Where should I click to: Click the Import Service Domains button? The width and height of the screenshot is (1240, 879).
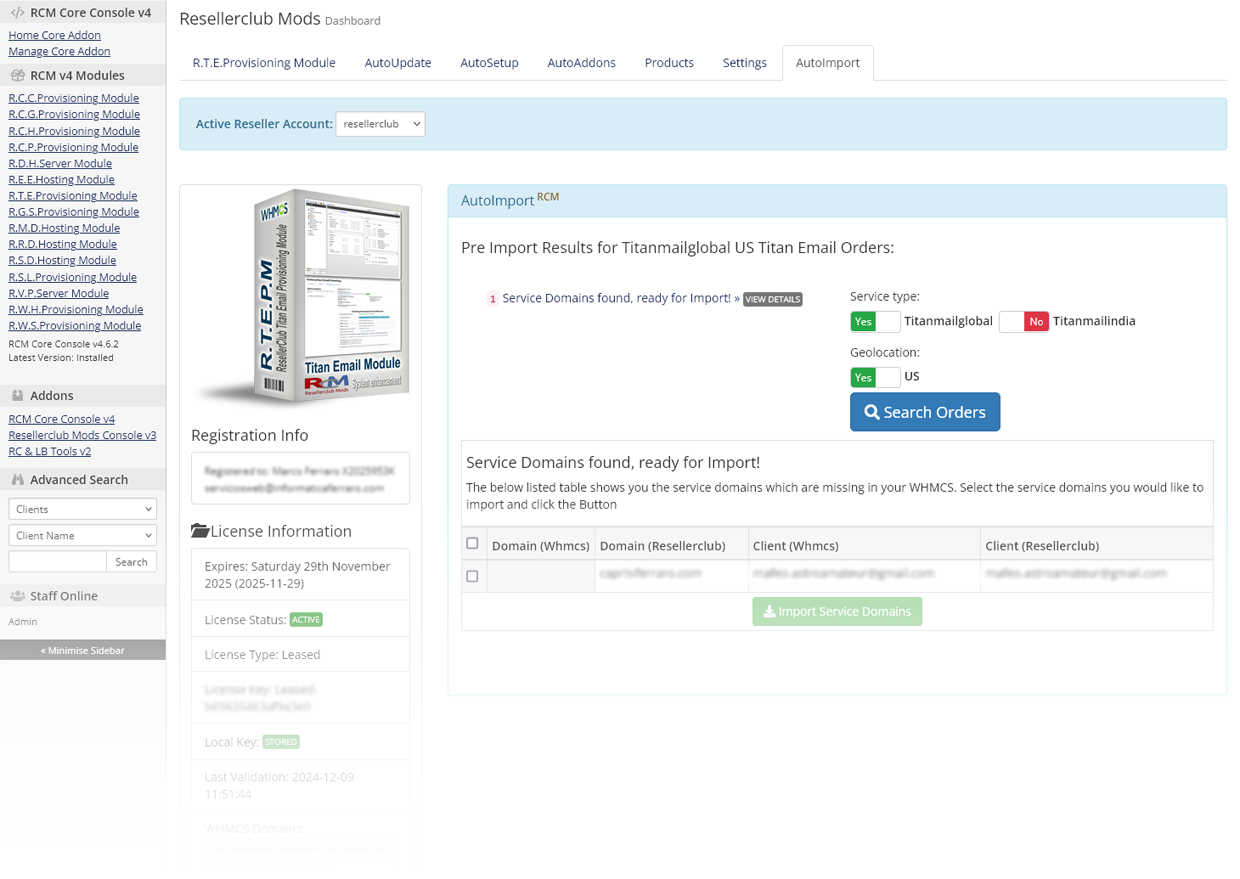[837, 611]
